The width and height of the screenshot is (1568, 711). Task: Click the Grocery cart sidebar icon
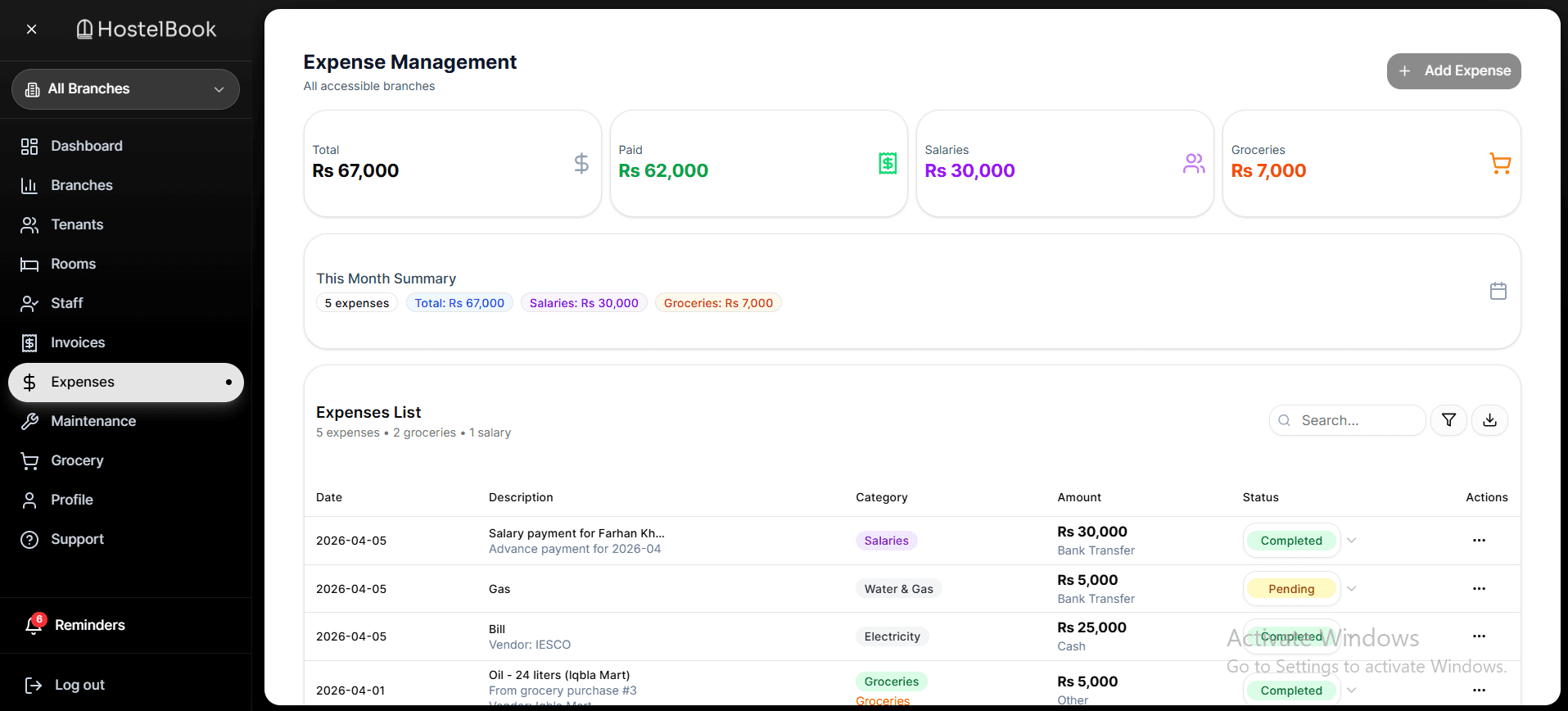click(x=29, y=461)
